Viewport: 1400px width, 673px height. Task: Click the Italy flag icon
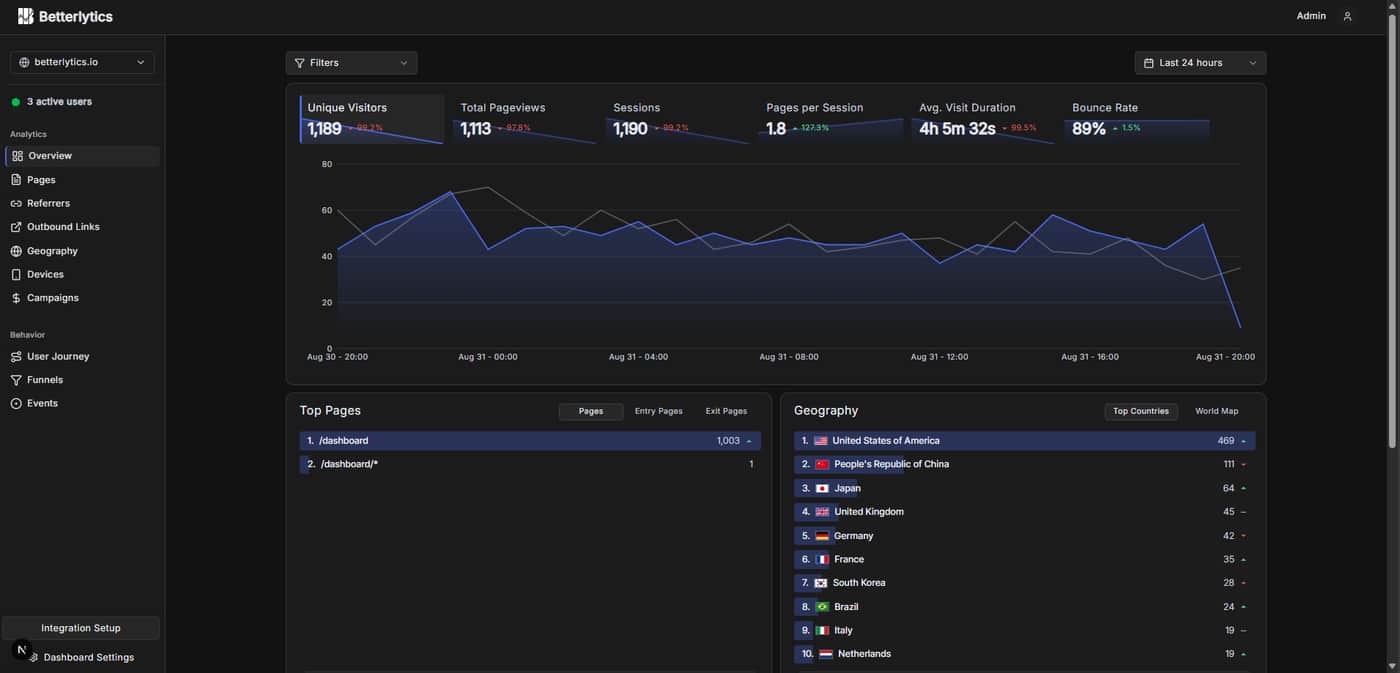[822, 631]
